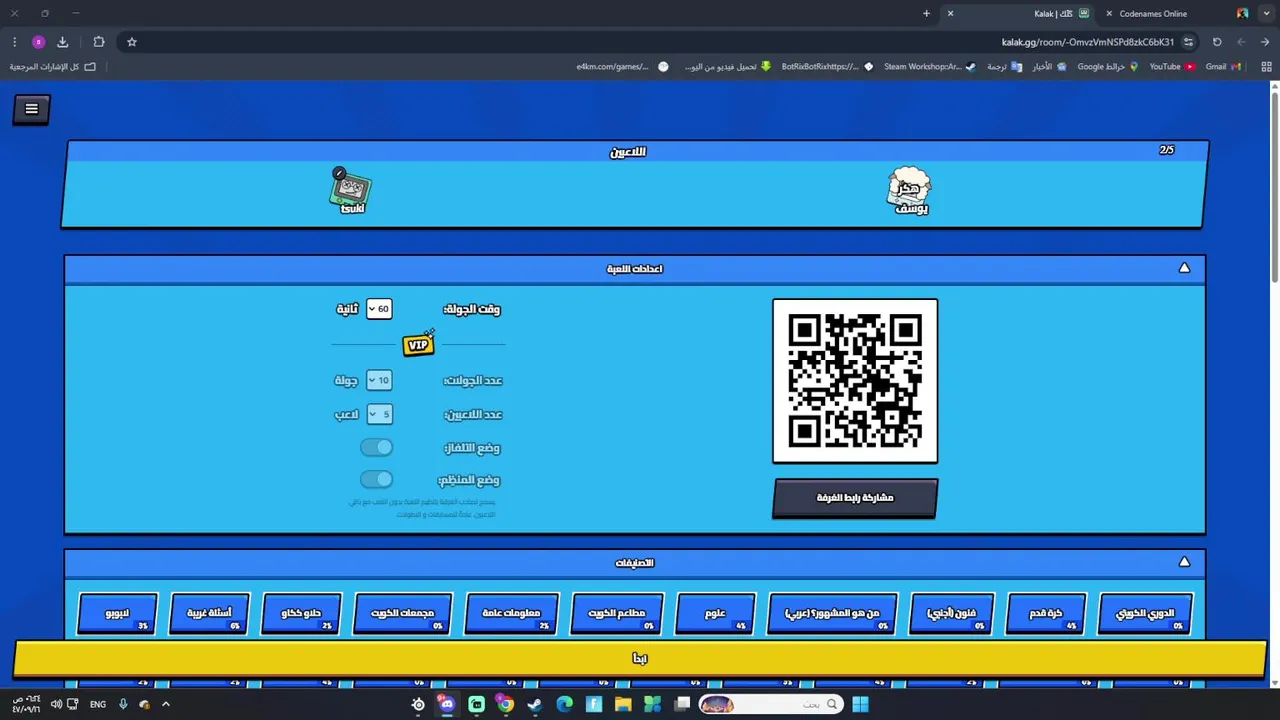Open the Windows Start button in the taskbar
Image resolution: width=1280 pixels, height=720 pixels.
coord(860,704)
